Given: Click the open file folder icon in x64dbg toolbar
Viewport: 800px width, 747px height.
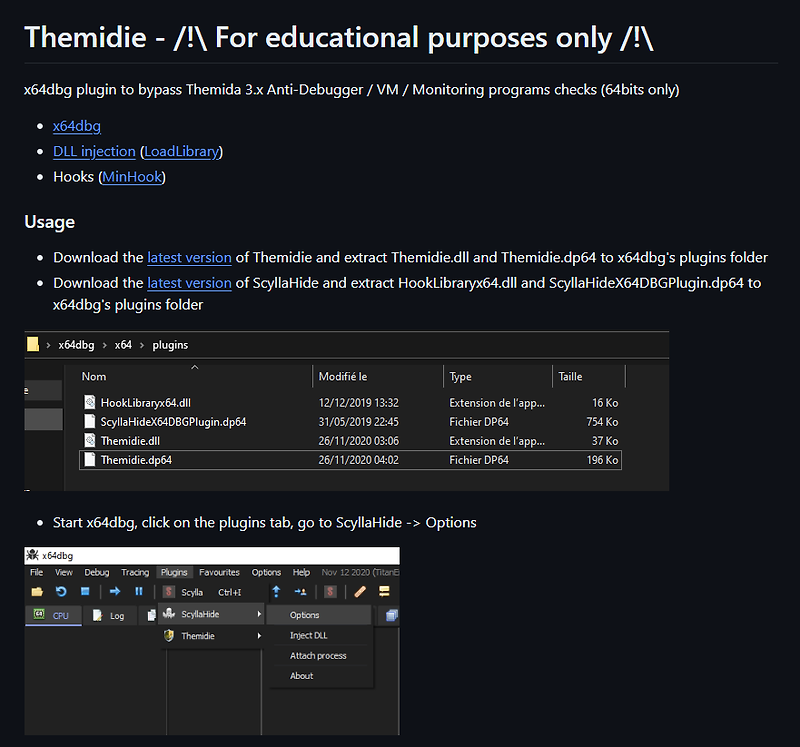Looking at the screenshot, I should (x=35, y=592).
